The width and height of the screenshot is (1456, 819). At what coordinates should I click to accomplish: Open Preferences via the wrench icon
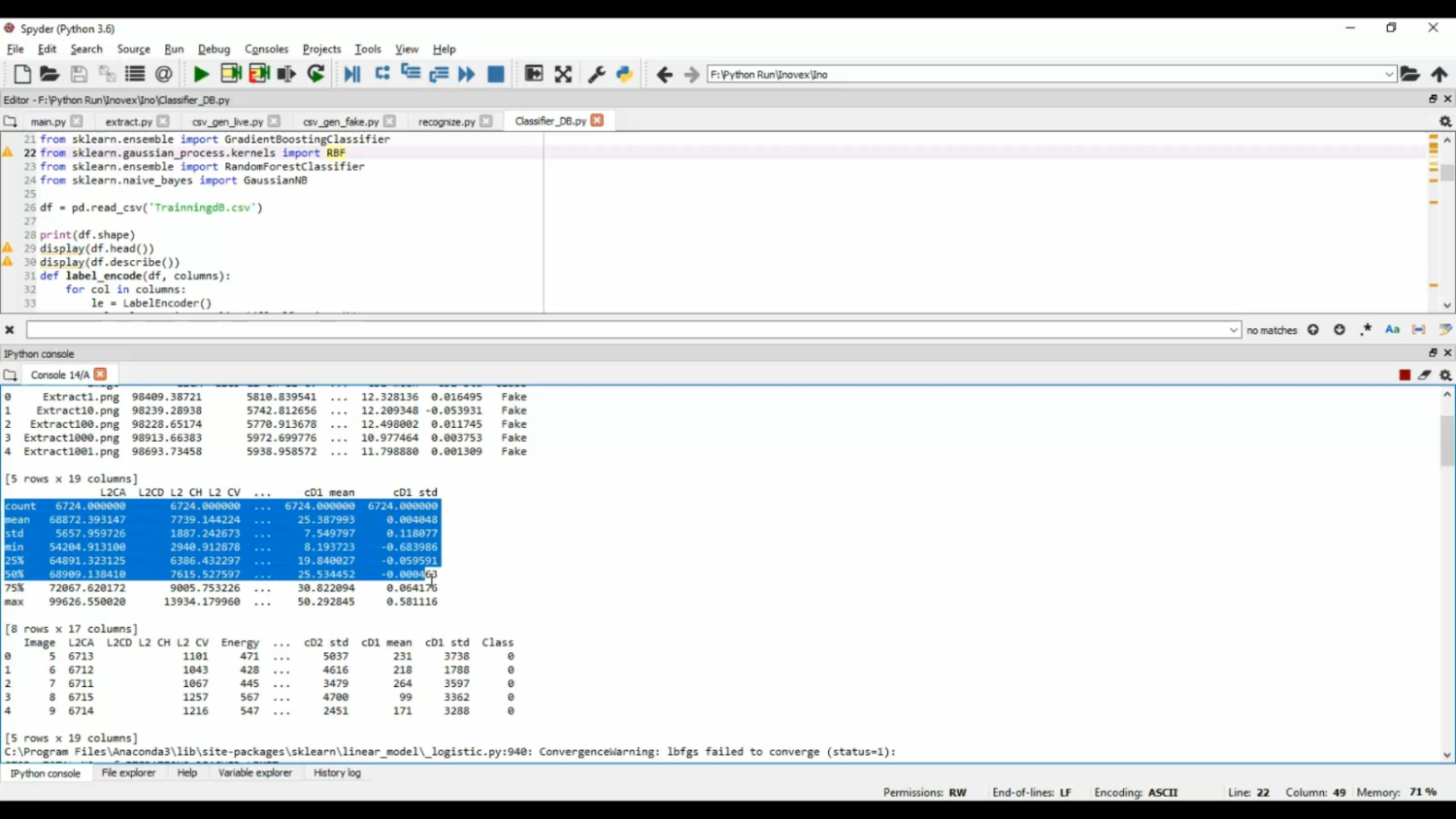[597, 74]
